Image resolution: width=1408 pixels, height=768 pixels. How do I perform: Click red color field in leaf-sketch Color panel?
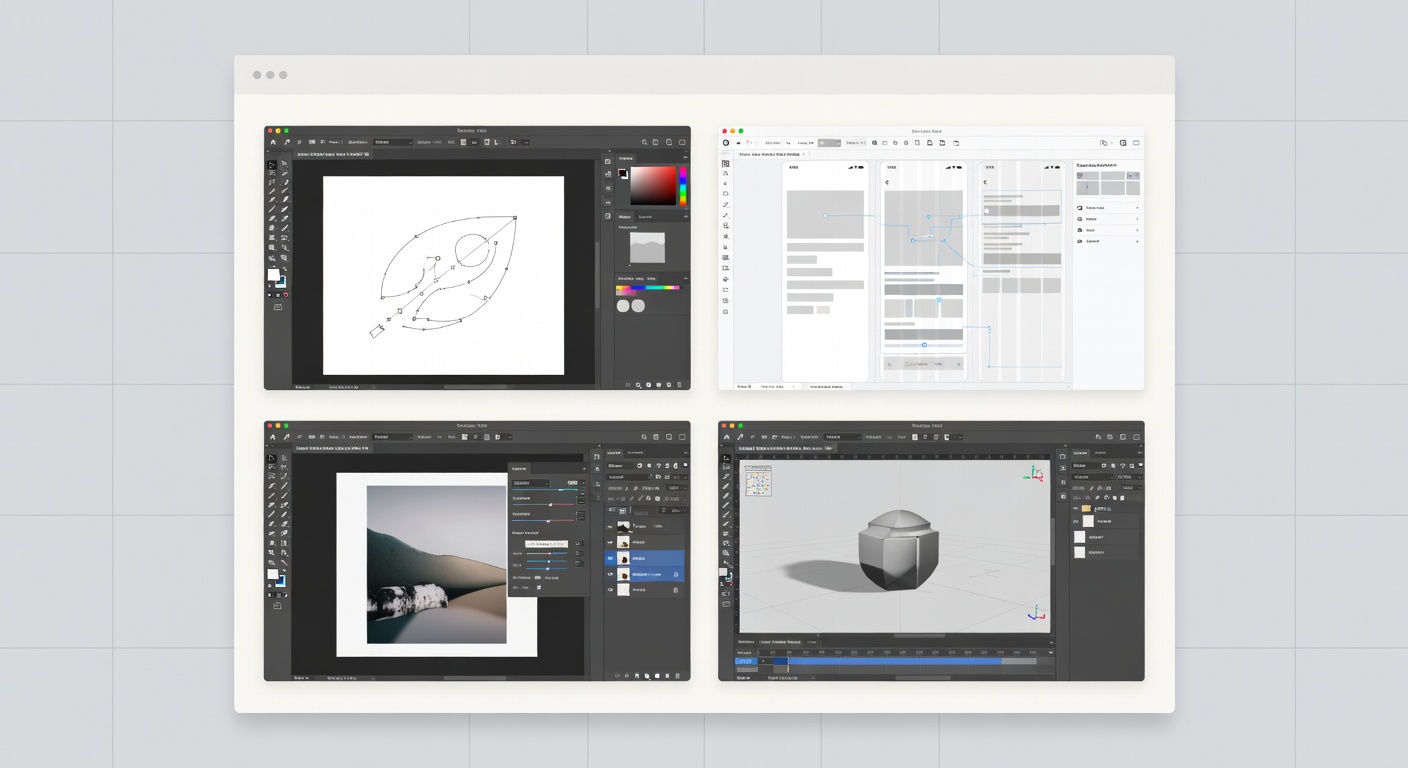[x=653, y=186]
